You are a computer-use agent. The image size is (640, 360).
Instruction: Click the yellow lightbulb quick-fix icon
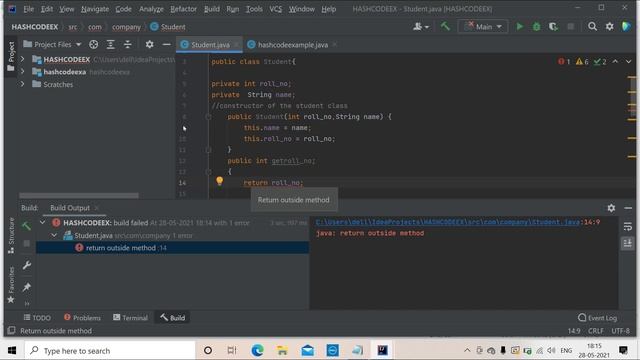219,180
